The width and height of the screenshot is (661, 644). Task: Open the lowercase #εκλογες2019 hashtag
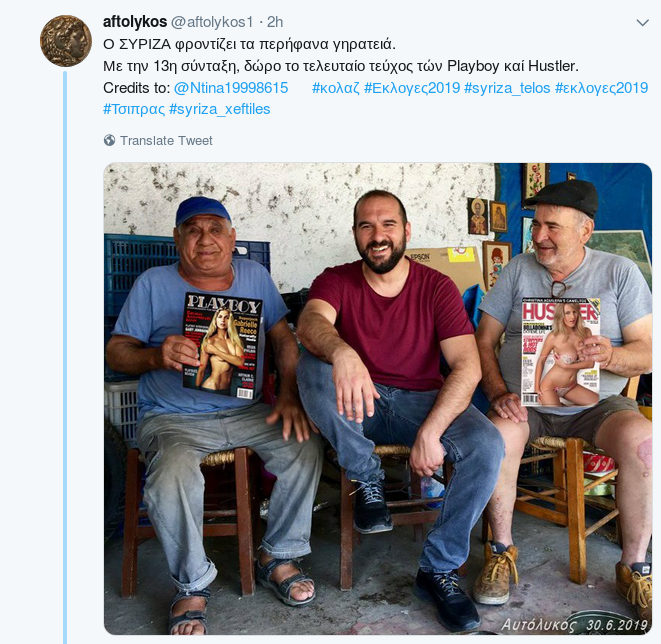tap(602, 88)
